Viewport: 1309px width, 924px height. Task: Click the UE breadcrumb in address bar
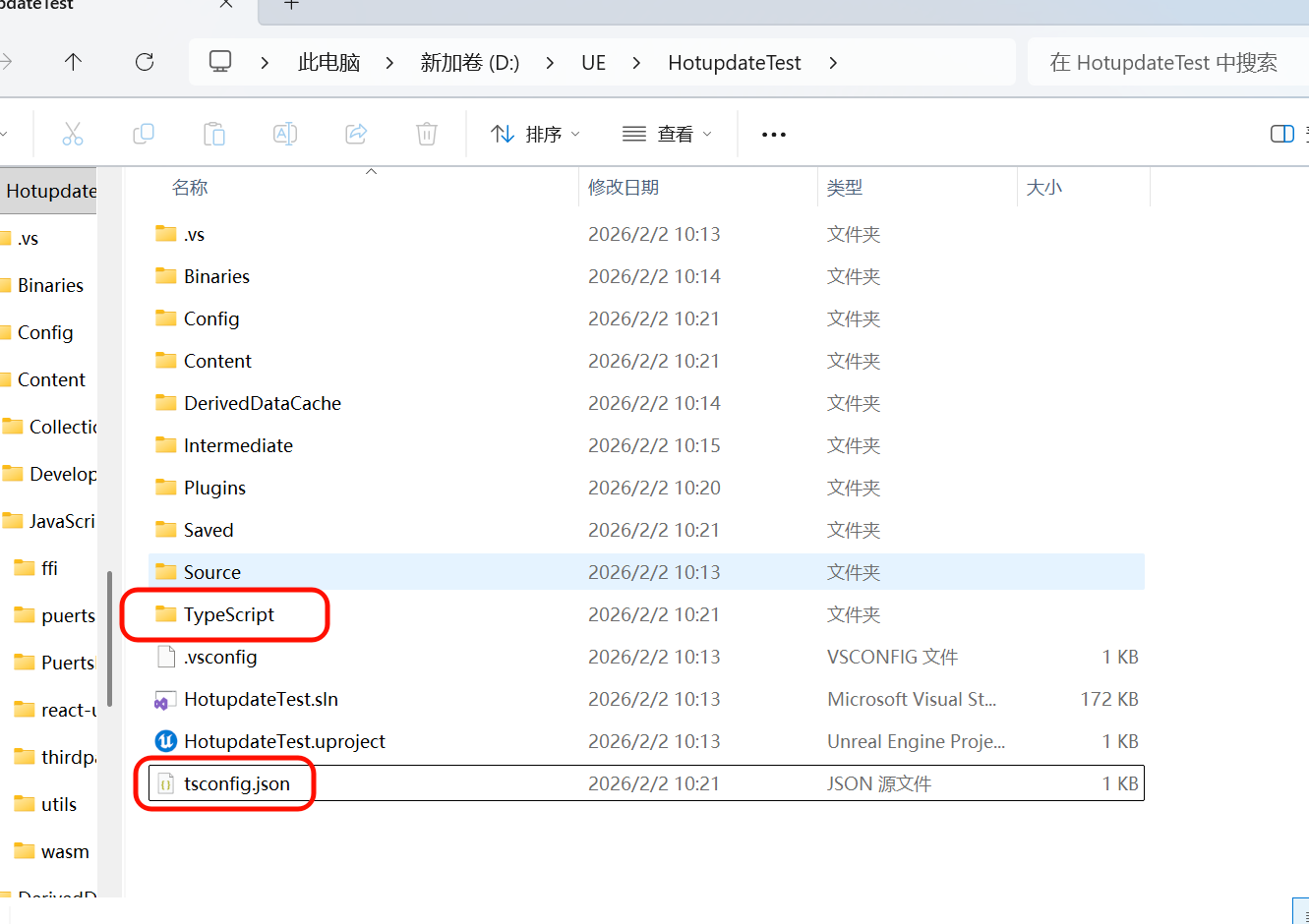(593, 63)
